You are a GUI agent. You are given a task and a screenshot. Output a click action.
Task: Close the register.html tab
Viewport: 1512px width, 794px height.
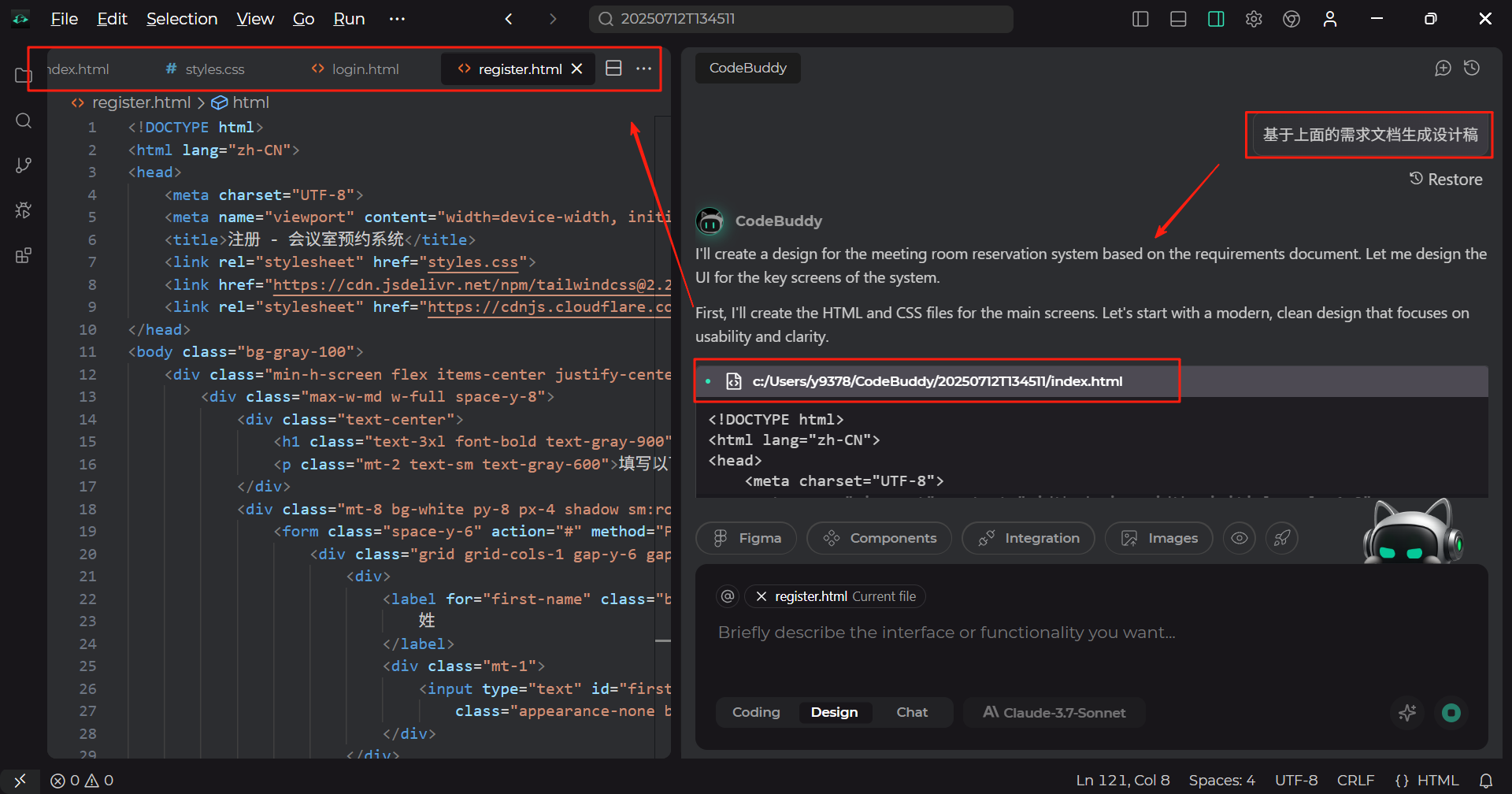click(577, 69)
